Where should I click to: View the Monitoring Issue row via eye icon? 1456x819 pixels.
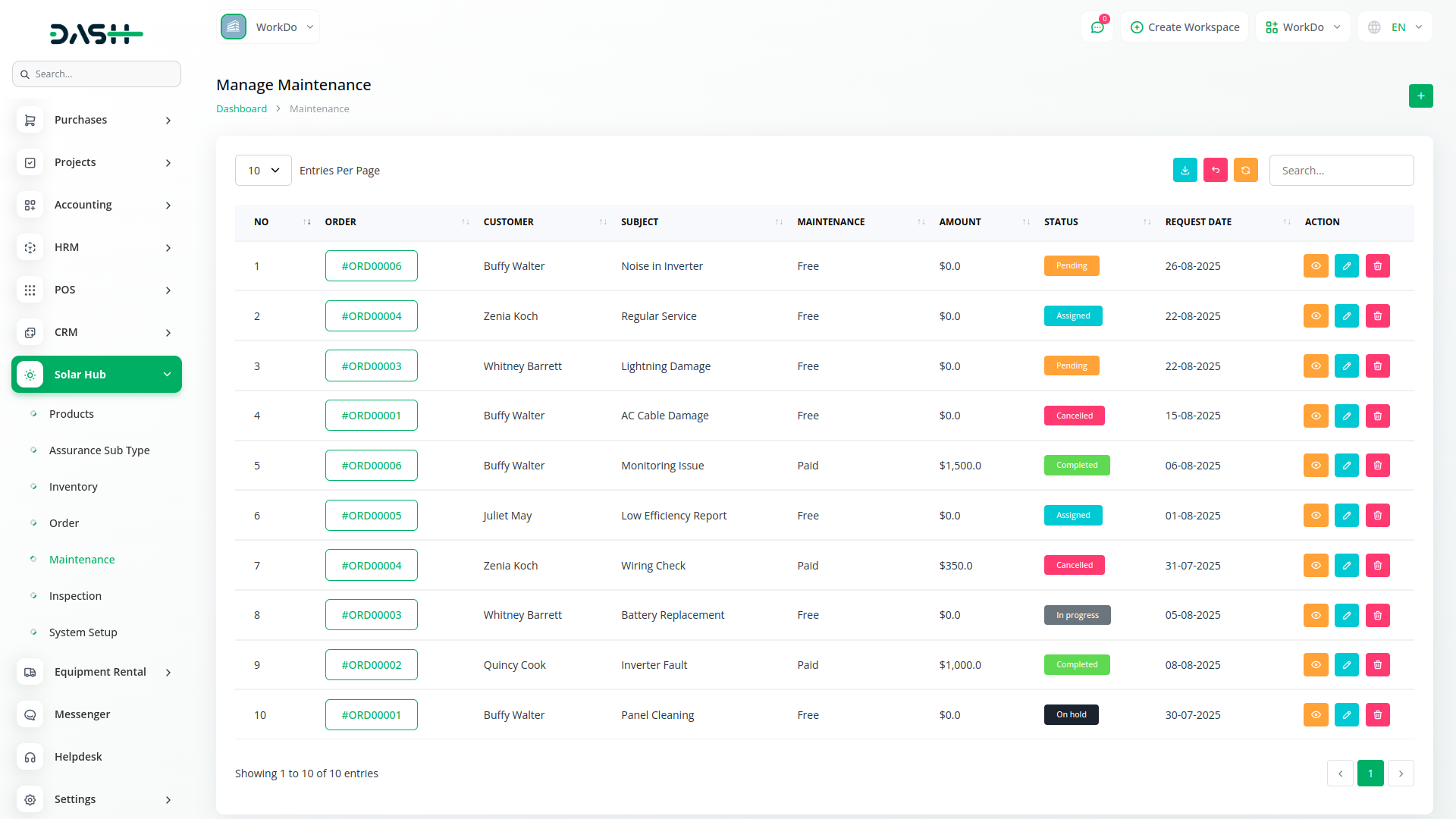pyautogui.click(x=1315, y=466)
